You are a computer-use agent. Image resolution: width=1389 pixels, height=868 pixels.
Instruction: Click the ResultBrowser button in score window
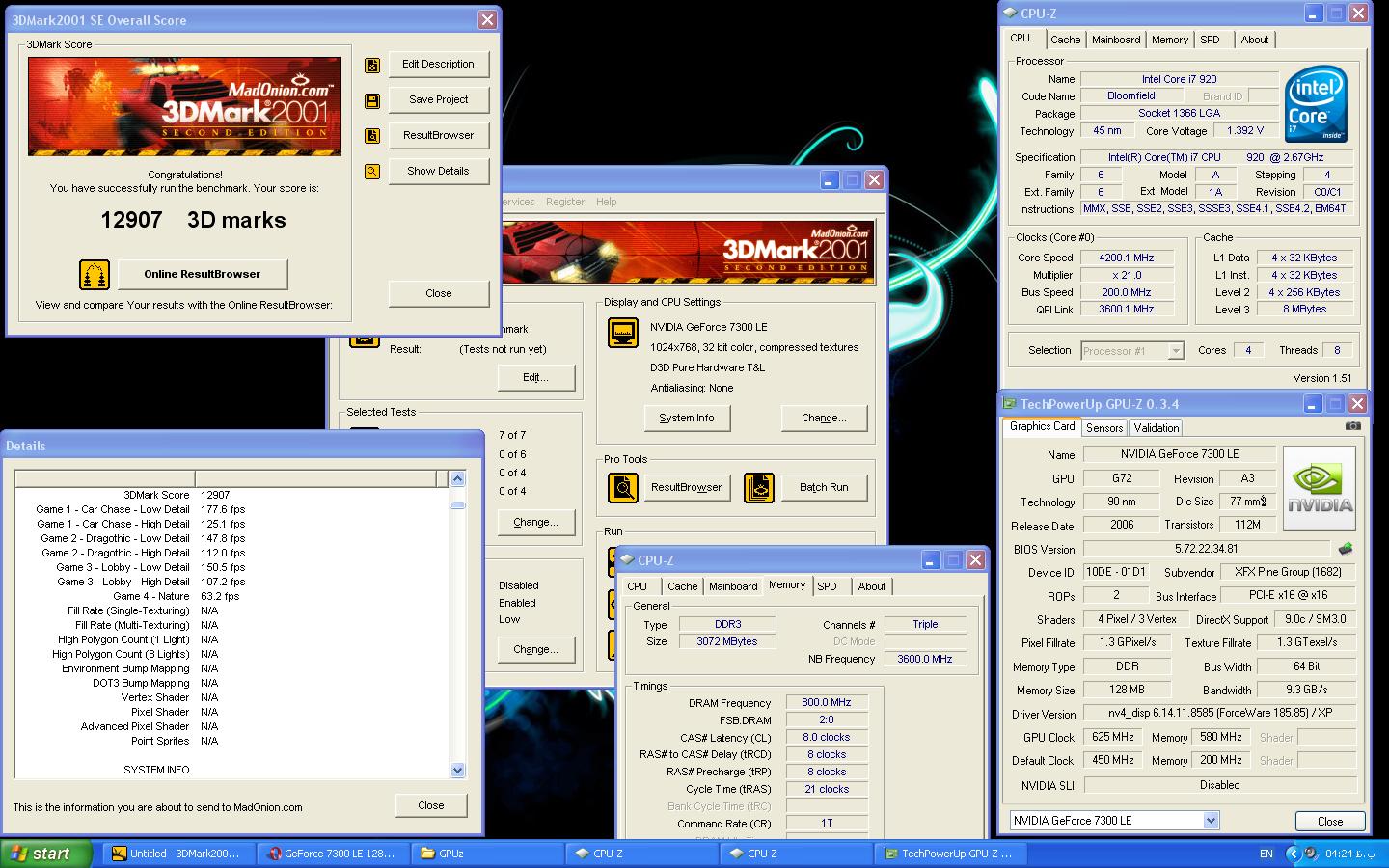click(439, 136)
